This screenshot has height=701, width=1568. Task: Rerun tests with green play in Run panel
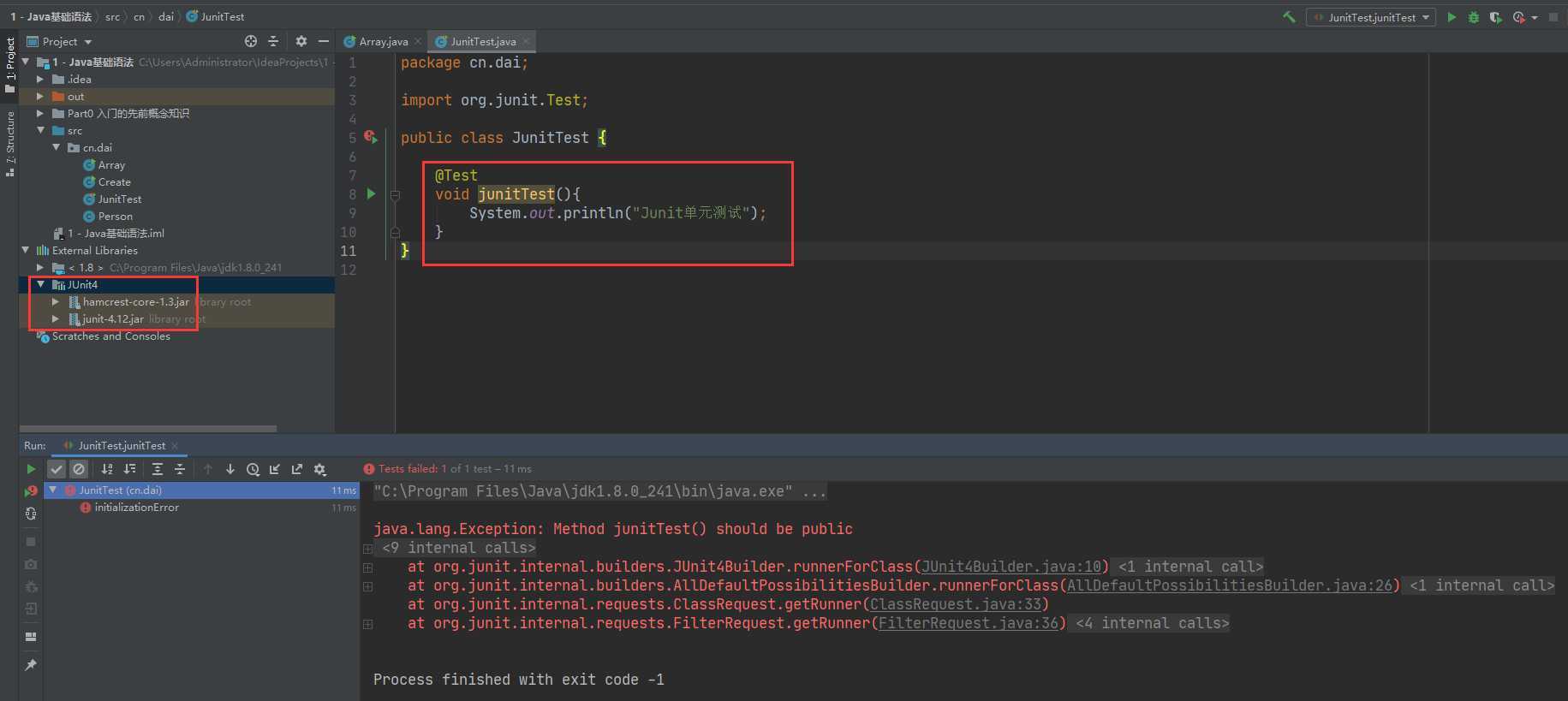coord(31,469)
